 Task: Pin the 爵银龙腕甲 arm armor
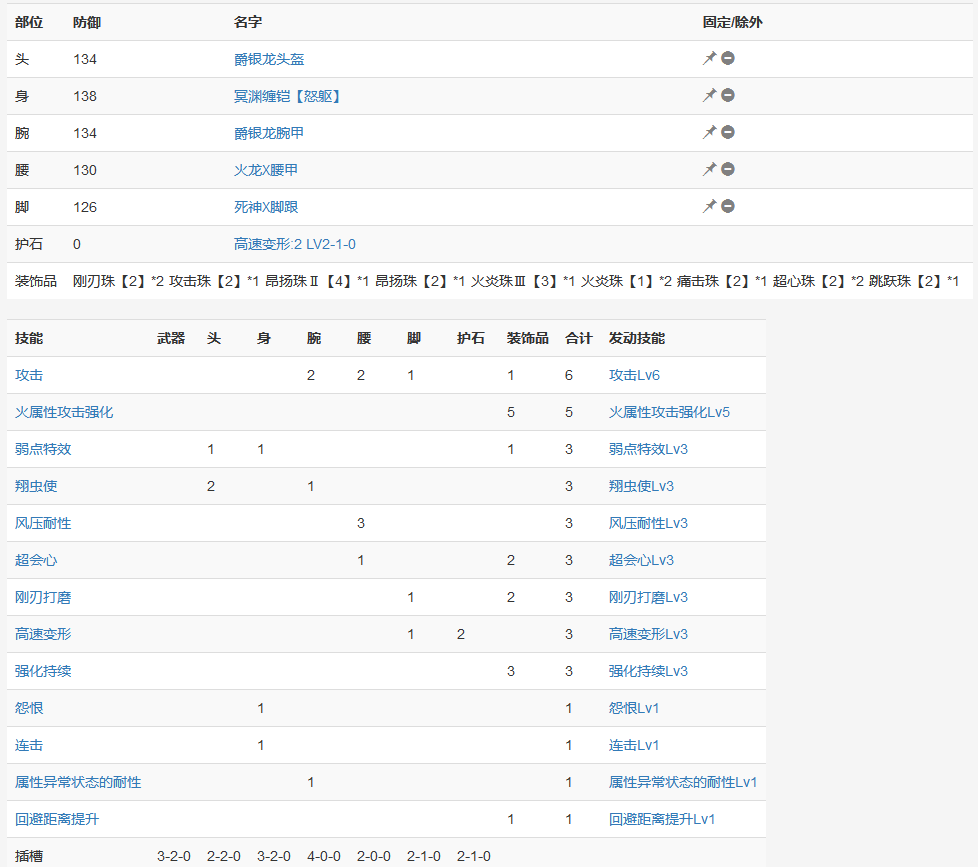point(709,133)
